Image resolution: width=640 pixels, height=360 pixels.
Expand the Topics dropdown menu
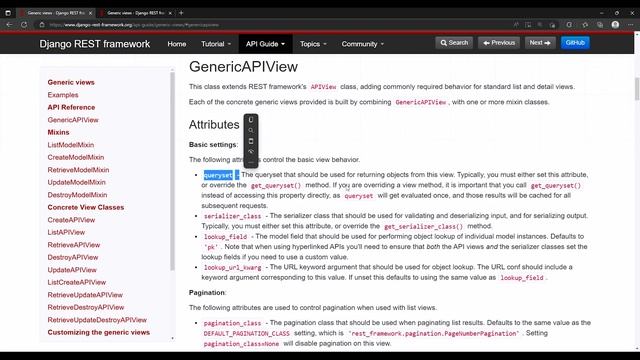(313, 44)
